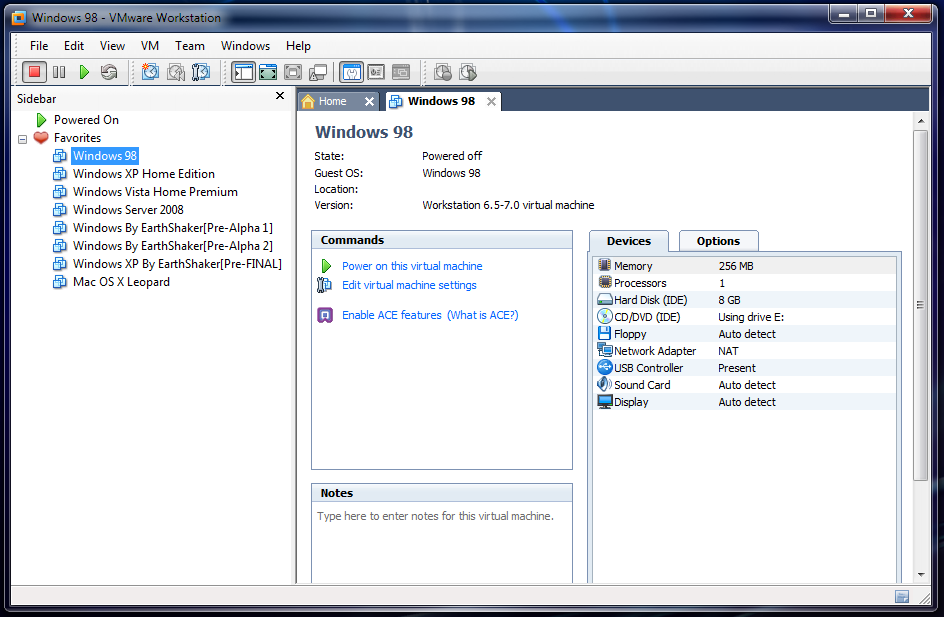Screen dimensions: 944x617
Task: Click the red Power Off toolbar button
Action: click(34, 72)
